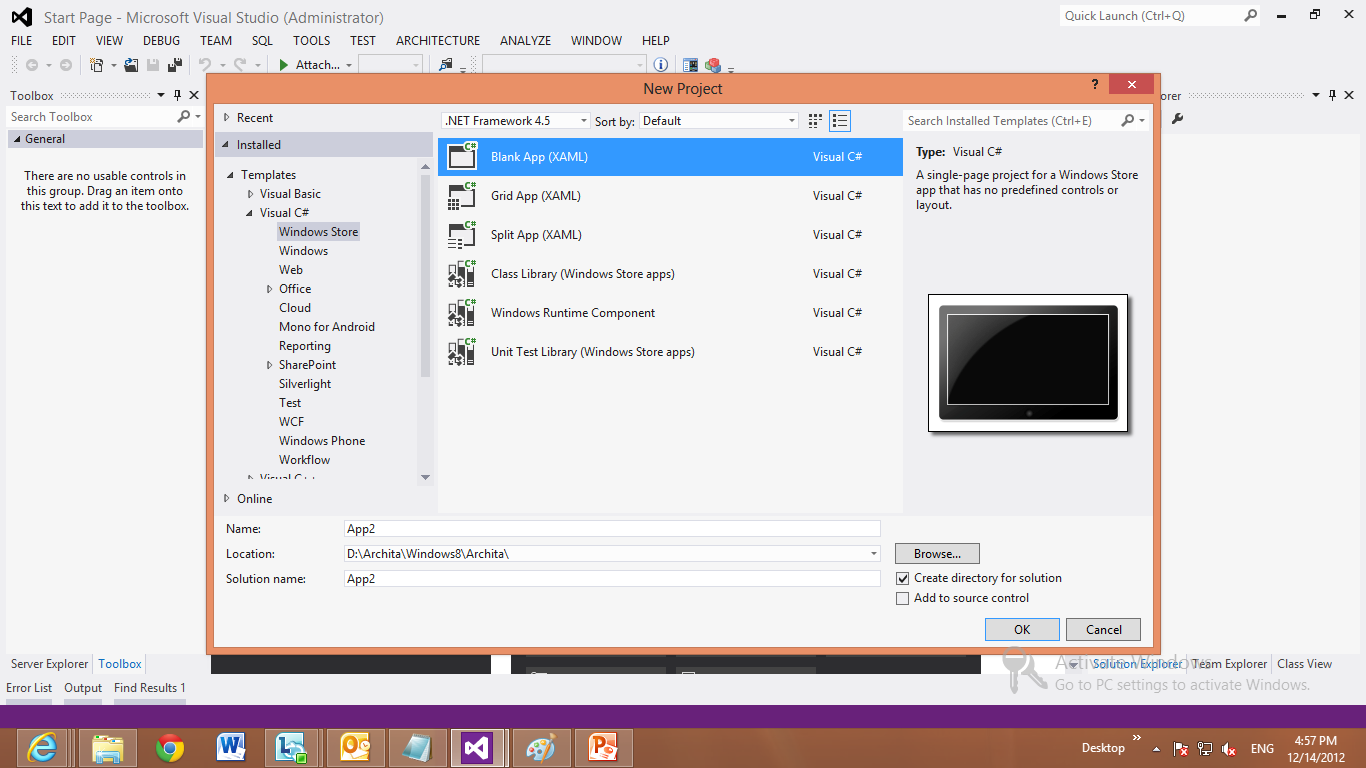Expand the SharePoint tree node
The height and width of the screenshot is (768, 1366).
[268, 364]
